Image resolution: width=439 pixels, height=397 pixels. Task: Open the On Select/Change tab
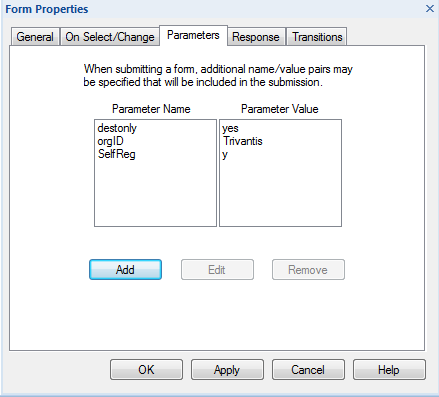(x=110, y=37)
